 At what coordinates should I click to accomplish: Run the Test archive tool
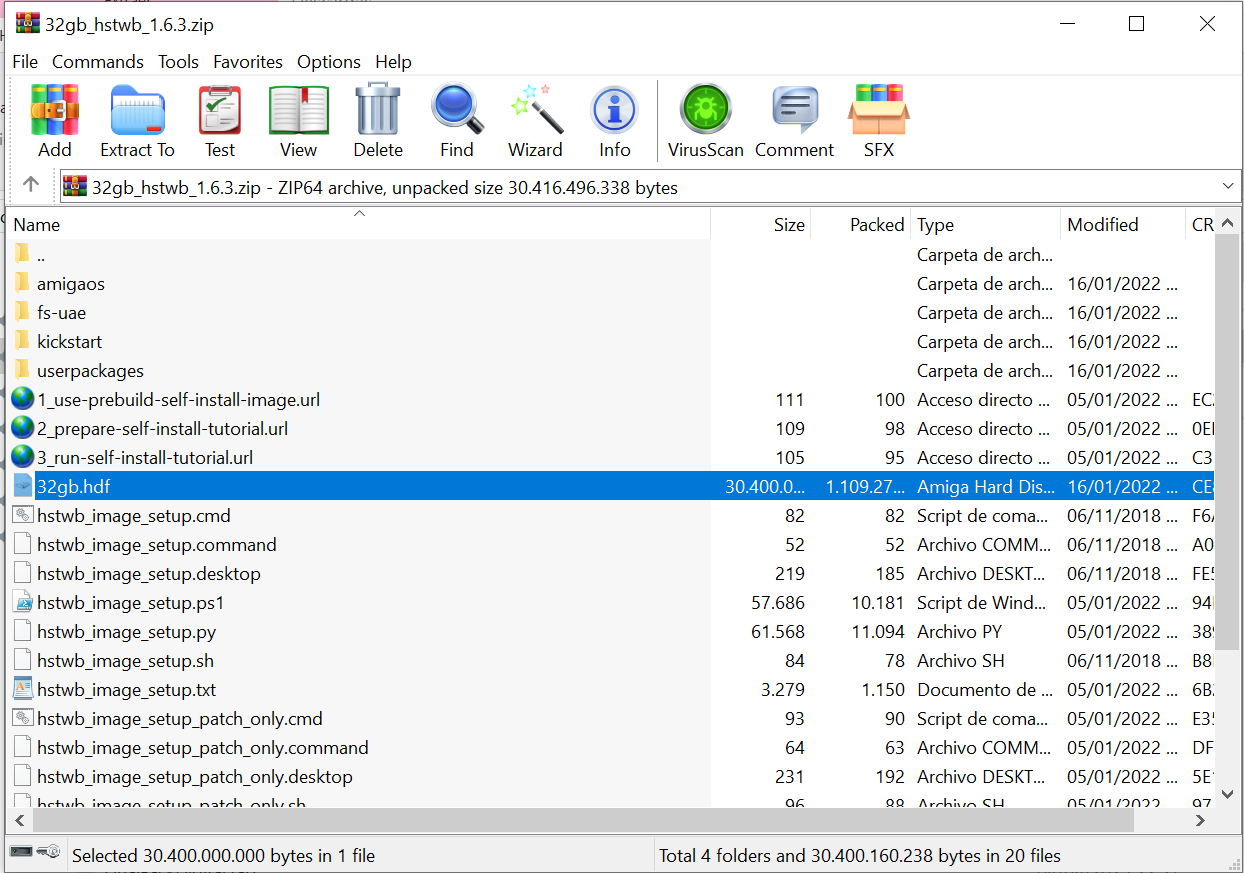220,121
